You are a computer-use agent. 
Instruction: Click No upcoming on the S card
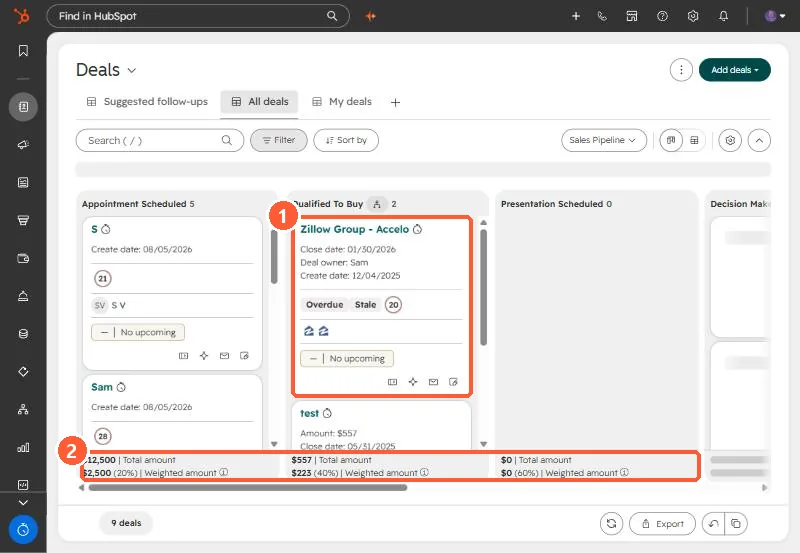point(138,332)
